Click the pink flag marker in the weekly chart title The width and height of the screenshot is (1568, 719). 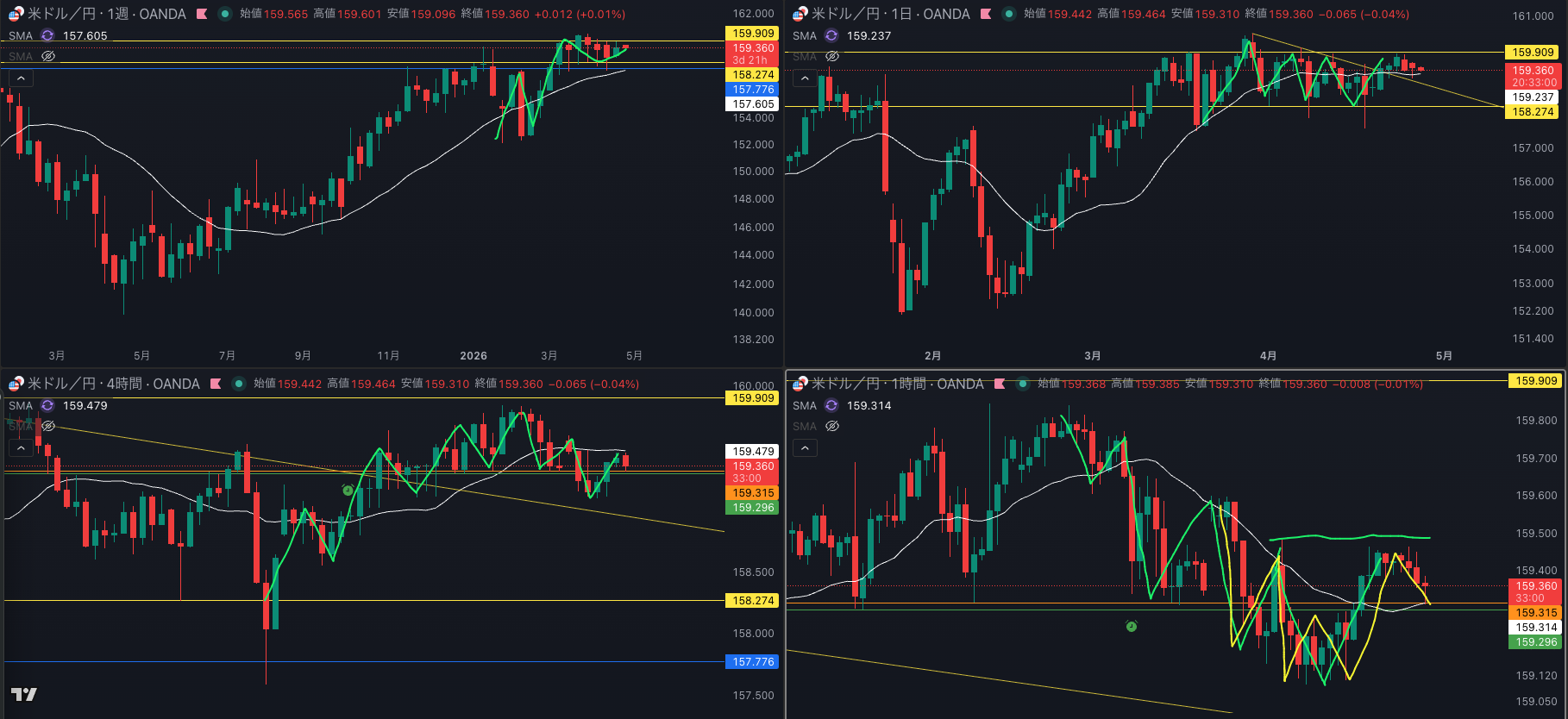coord(202,14)
